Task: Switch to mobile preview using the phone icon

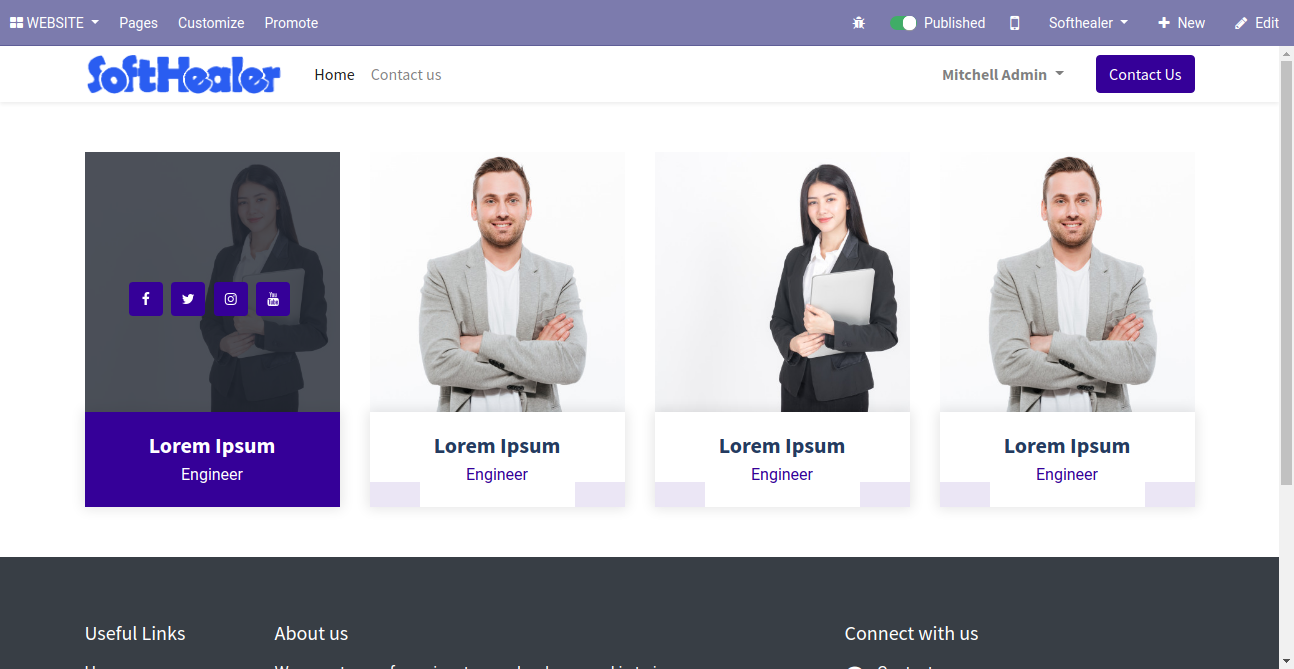Action: [x=1015, y=23]
